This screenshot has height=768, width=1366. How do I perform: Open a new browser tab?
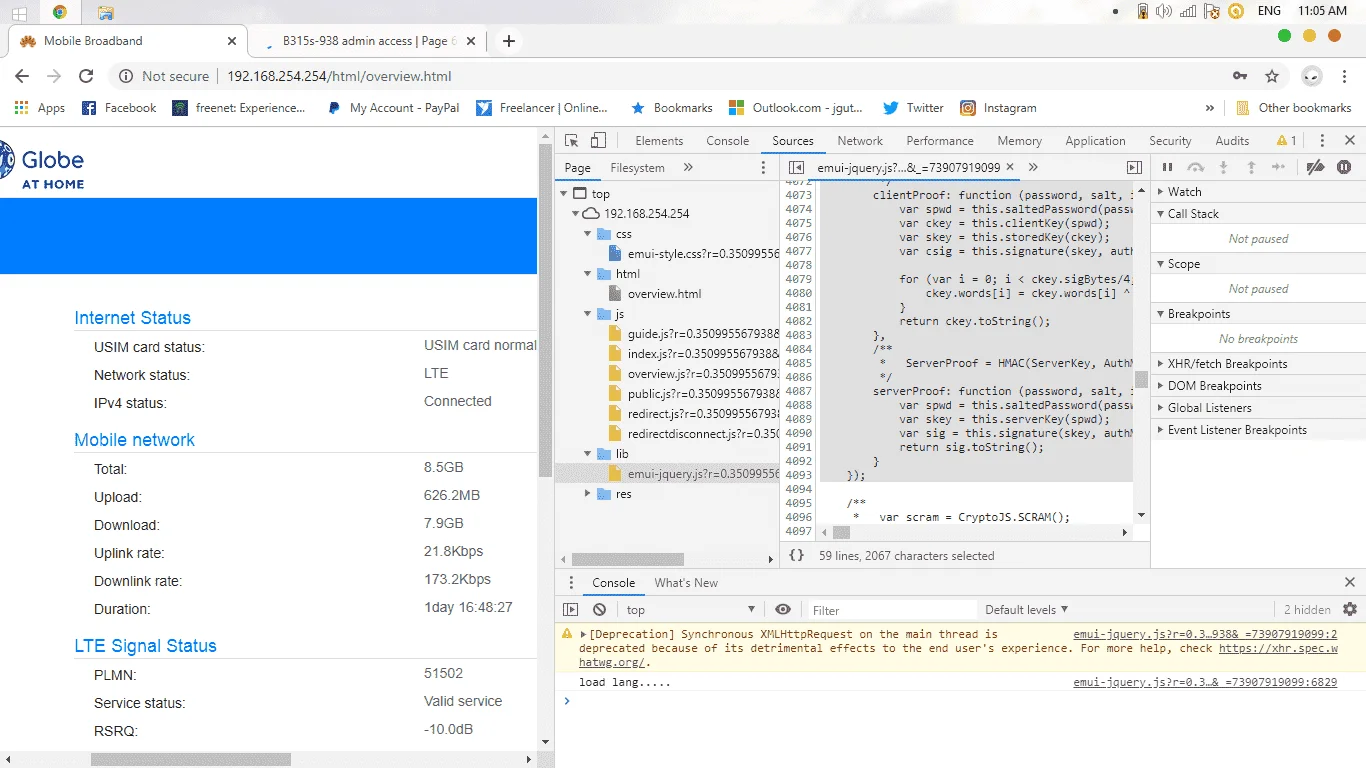[509, 41]
